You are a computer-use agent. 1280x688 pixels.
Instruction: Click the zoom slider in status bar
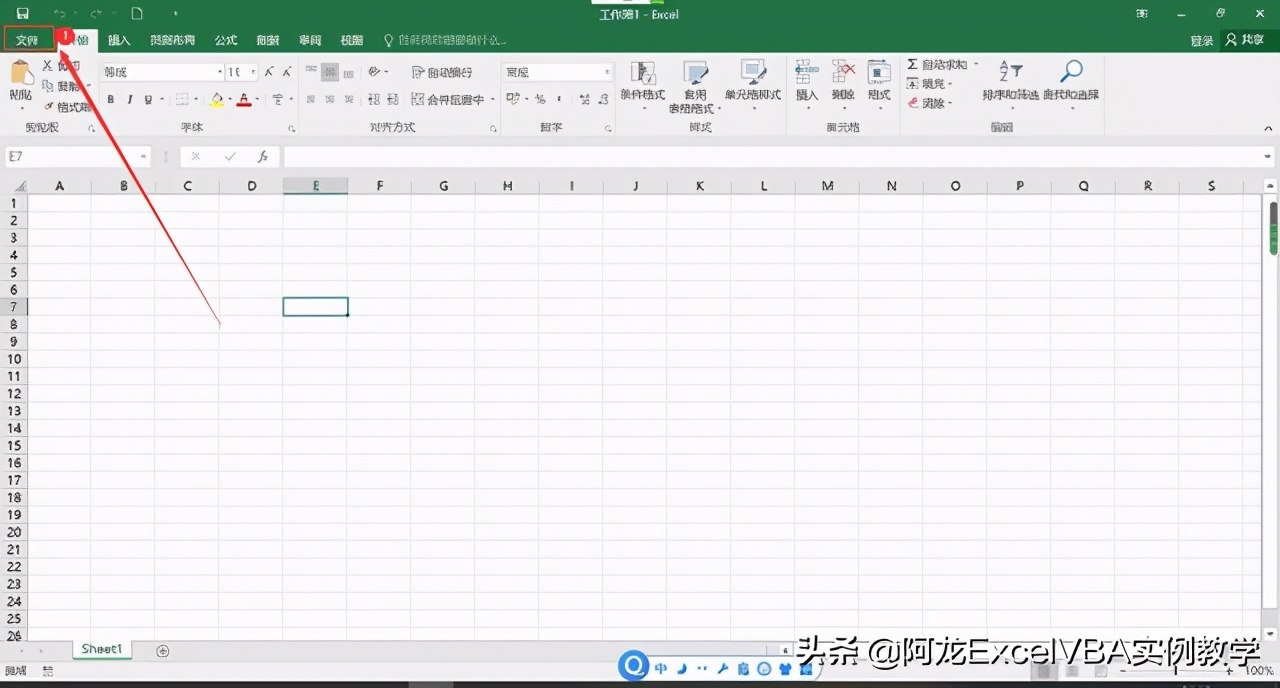[x=1175, y=672]
